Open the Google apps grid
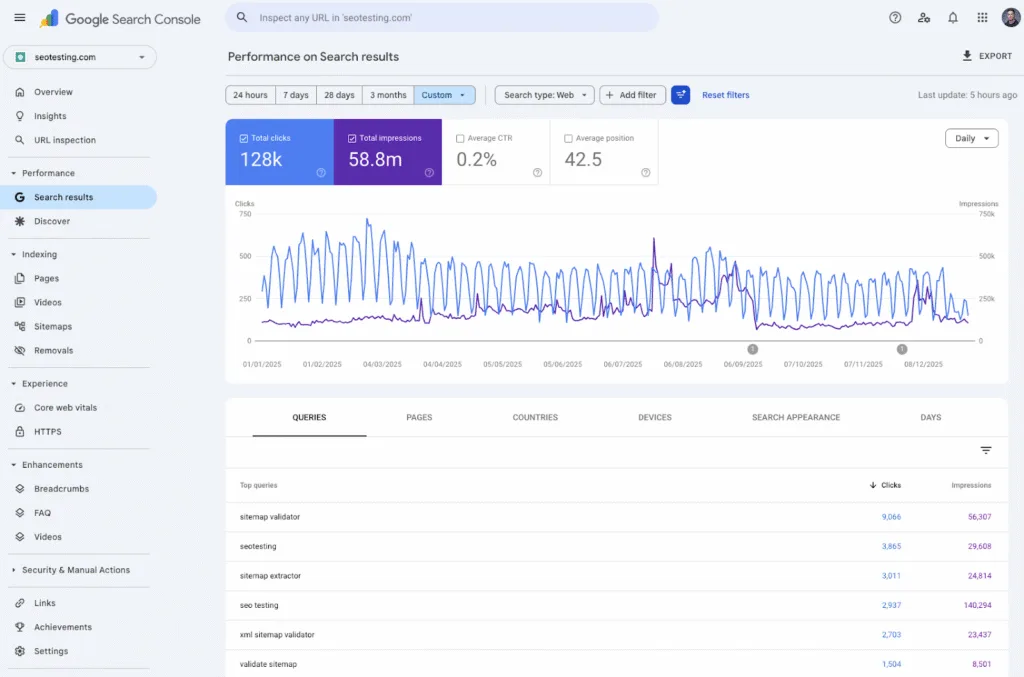The image size is (1024, 677). click(x=980, y=17)
